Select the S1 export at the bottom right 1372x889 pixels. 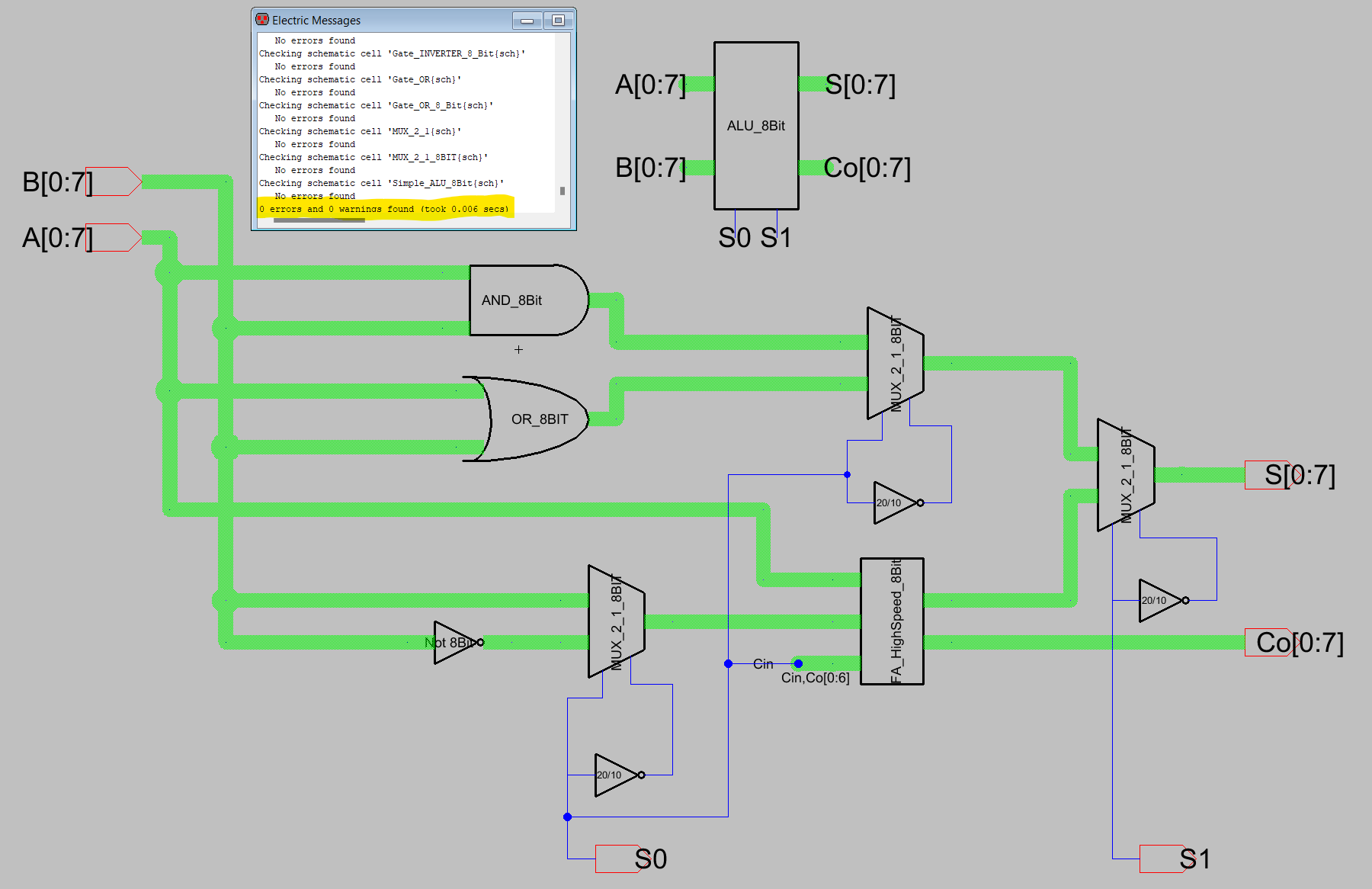click(1162, 859)
